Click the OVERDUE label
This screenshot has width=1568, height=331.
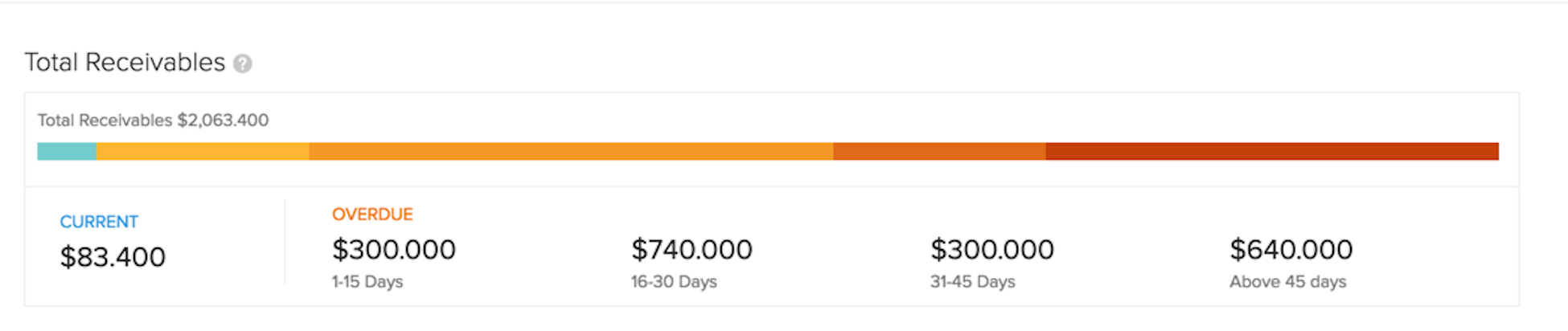pyautogui.click(x=372, y=215)
